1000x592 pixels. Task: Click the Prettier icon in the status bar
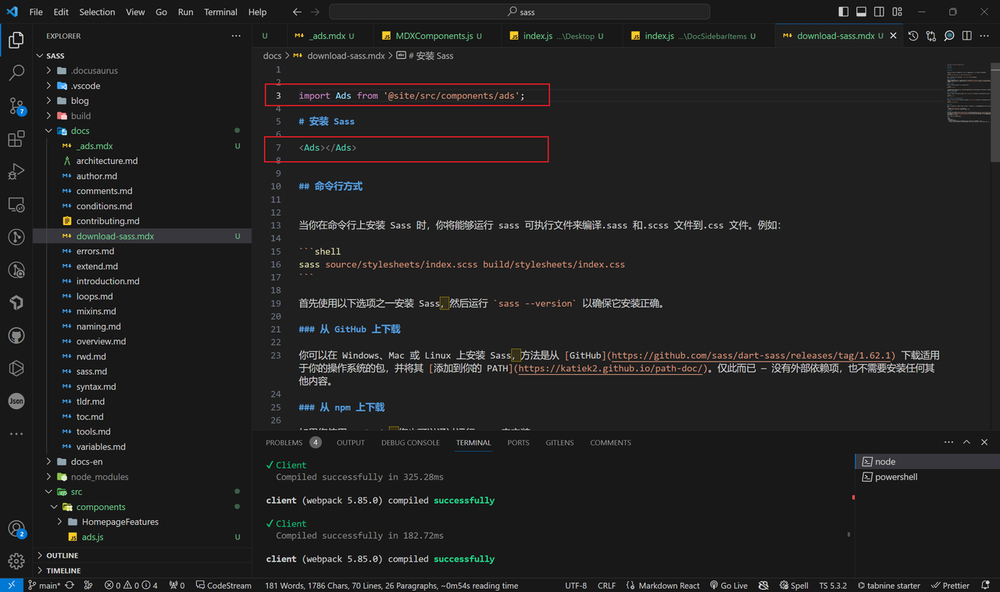tap(950, 585)
